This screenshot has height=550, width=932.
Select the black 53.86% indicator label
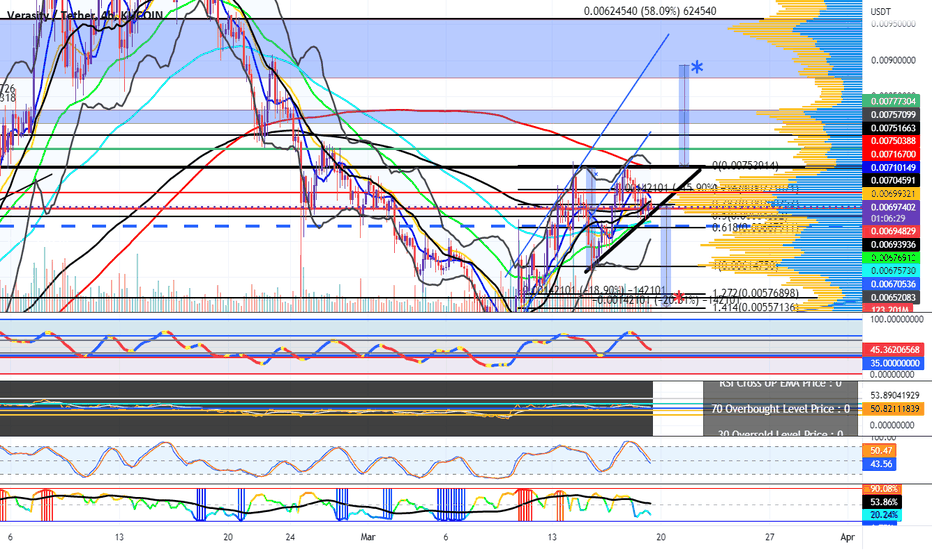pos(883,502)
